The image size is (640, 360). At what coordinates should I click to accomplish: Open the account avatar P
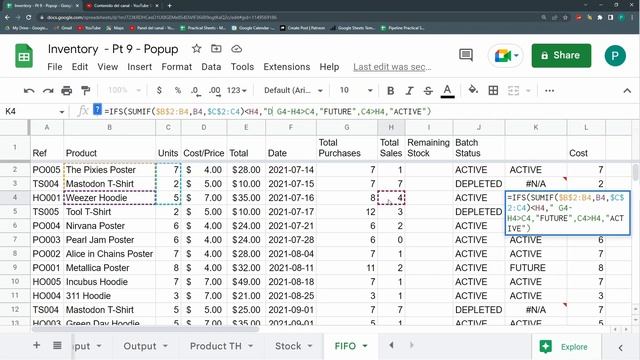pos(615,56)
